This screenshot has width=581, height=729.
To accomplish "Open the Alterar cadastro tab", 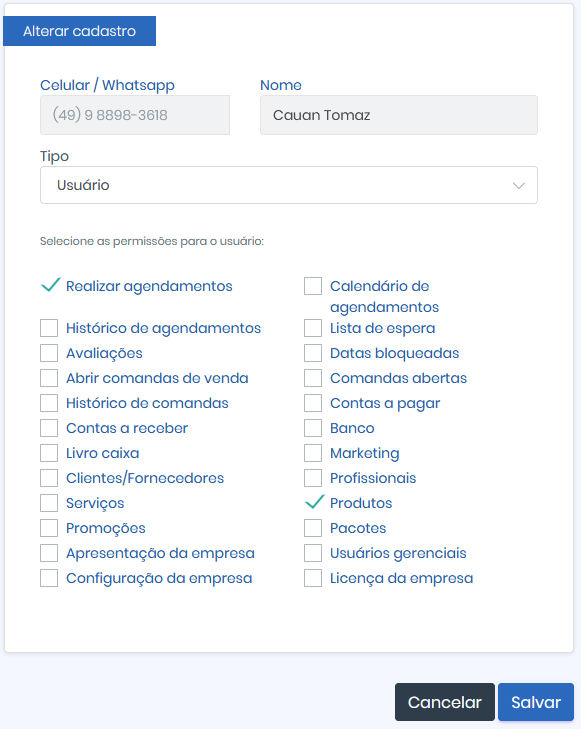I will [79, 31].
